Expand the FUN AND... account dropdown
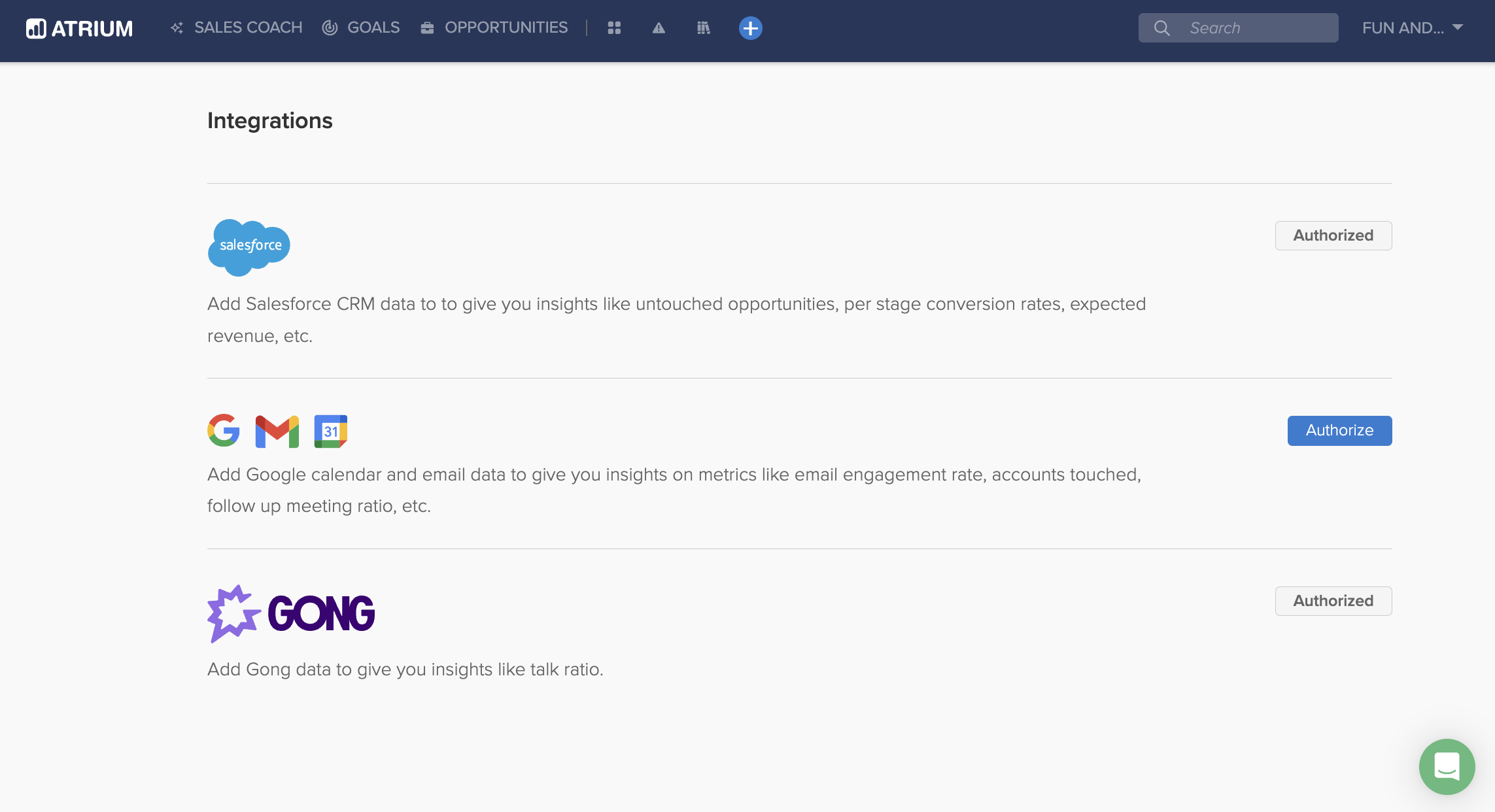Image resolution: width=1495 pixels, height=812 pixels. [x=1412, y=28]
